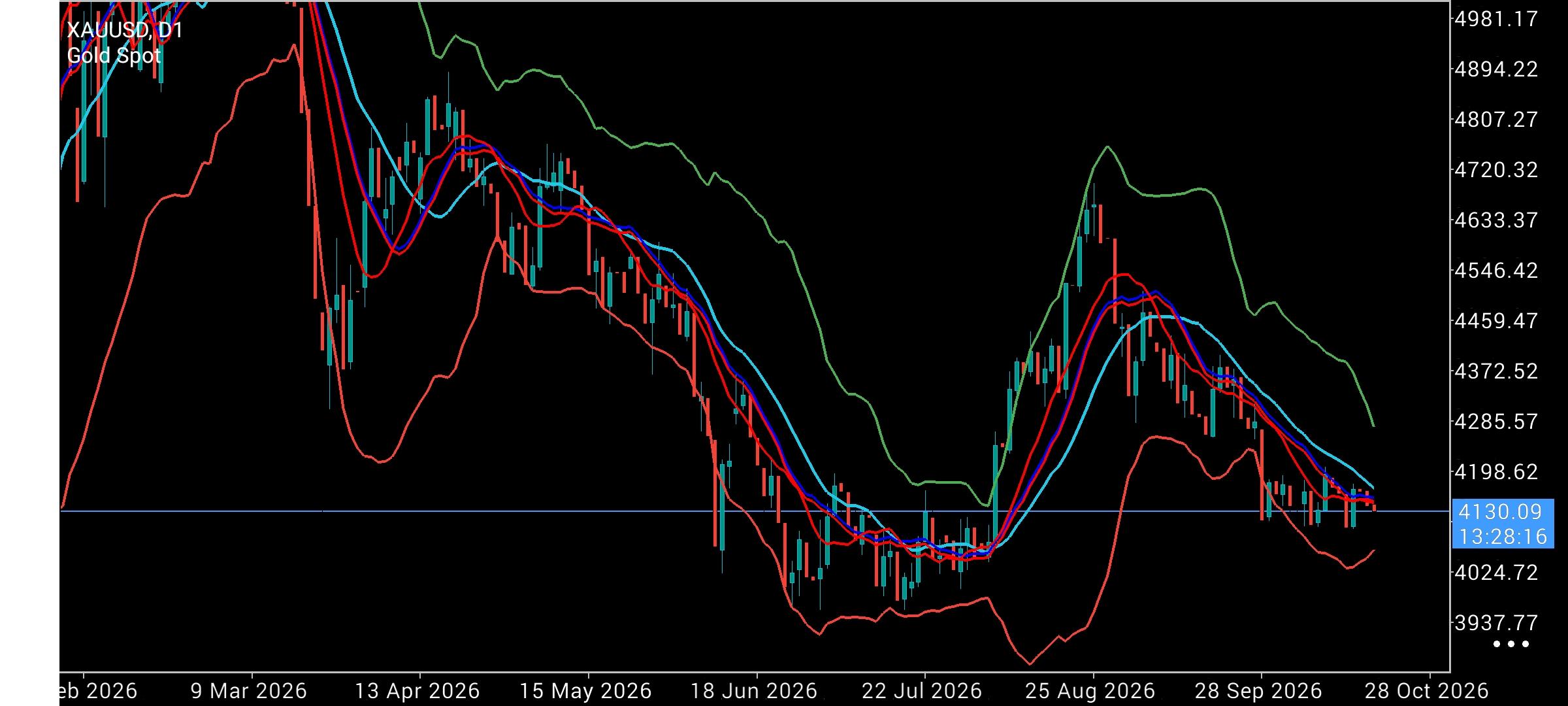The height and width of the screenshot is (706, 1568).
Task: Select the Gold Spot description text
Action: tap(114, 56)
